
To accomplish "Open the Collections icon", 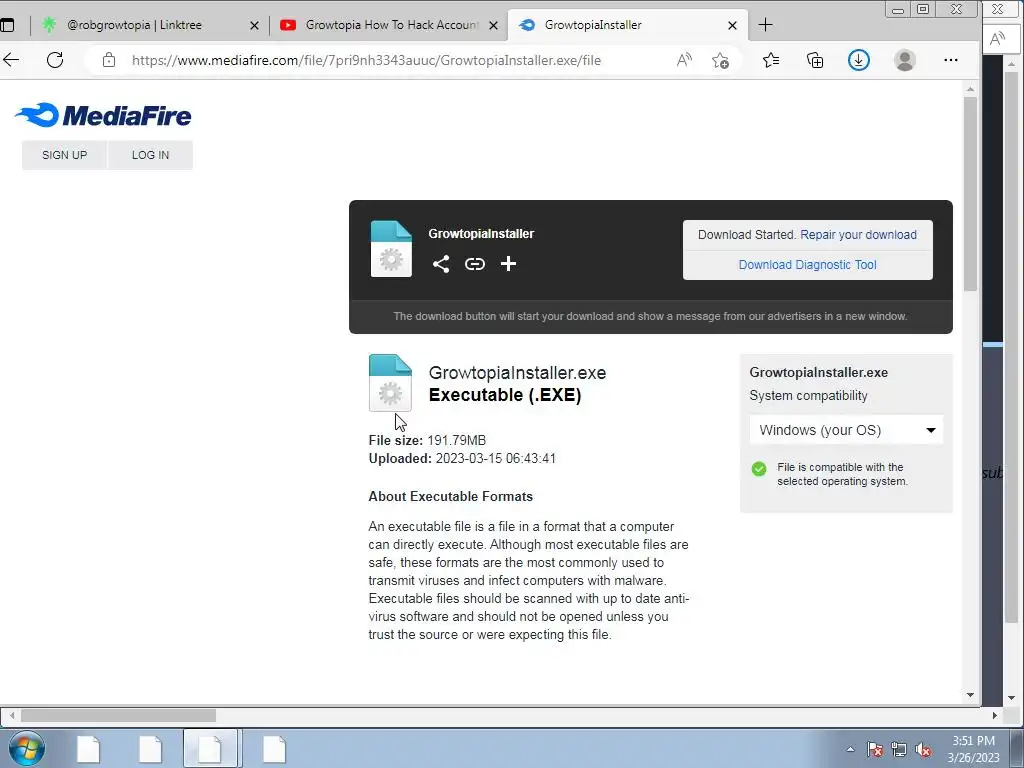I will coord(815,60).
